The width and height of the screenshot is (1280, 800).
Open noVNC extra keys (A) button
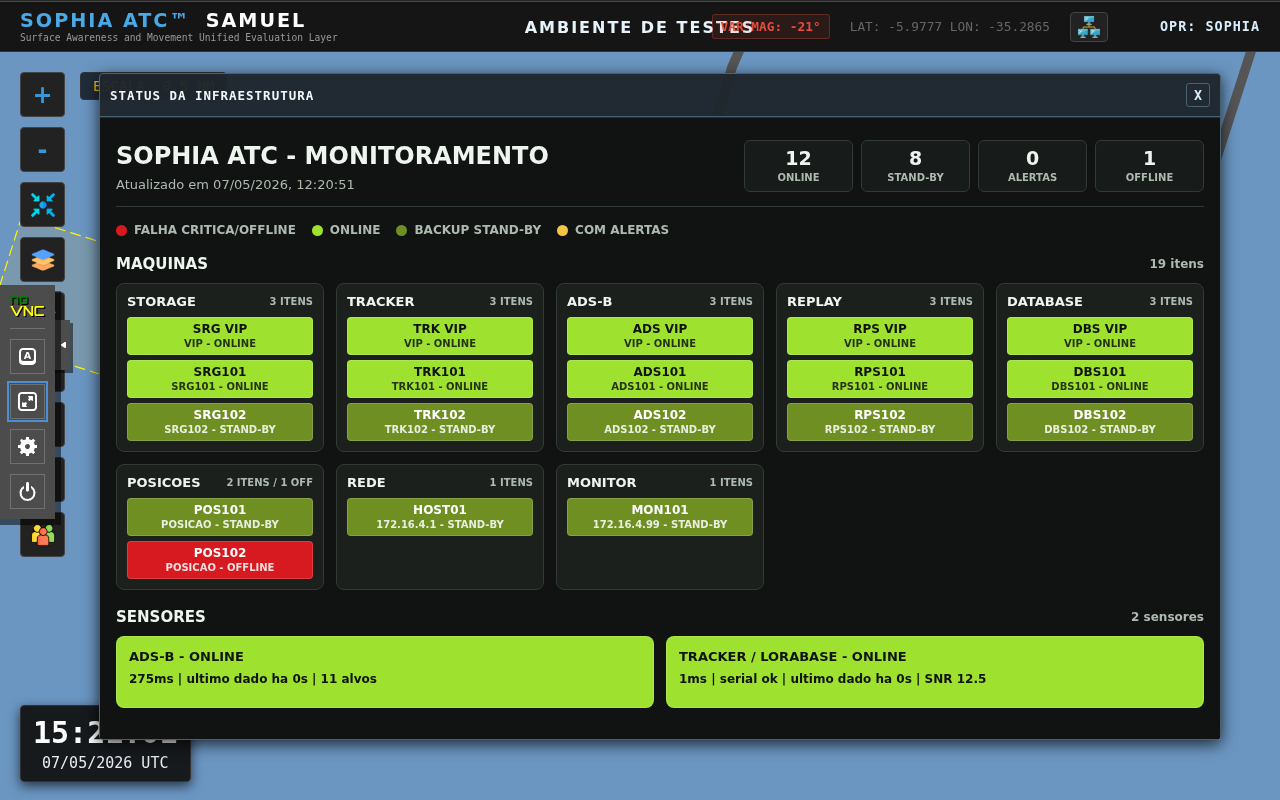27,356
